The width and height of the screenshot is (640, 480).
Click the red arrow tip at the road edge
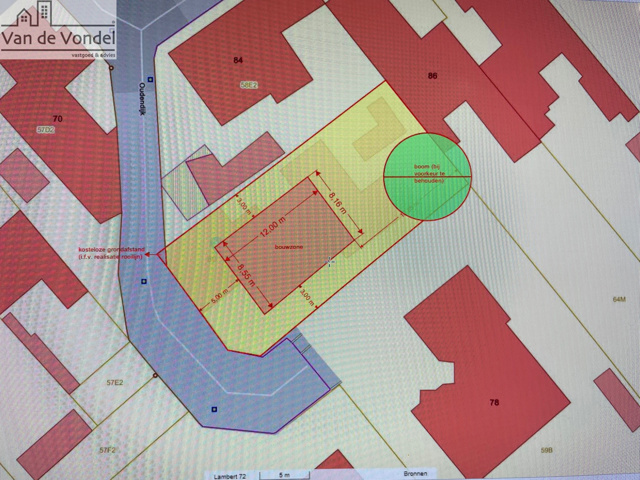(x=147, y=255)
